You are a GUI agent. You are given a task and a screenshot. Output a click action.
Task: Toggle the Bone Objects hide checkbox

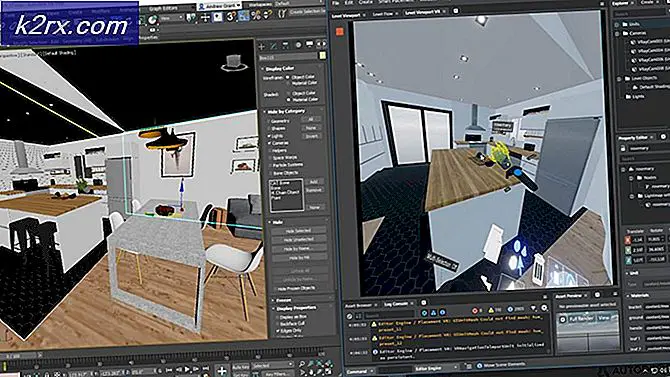pyautogui.click(x=269, y=173)
